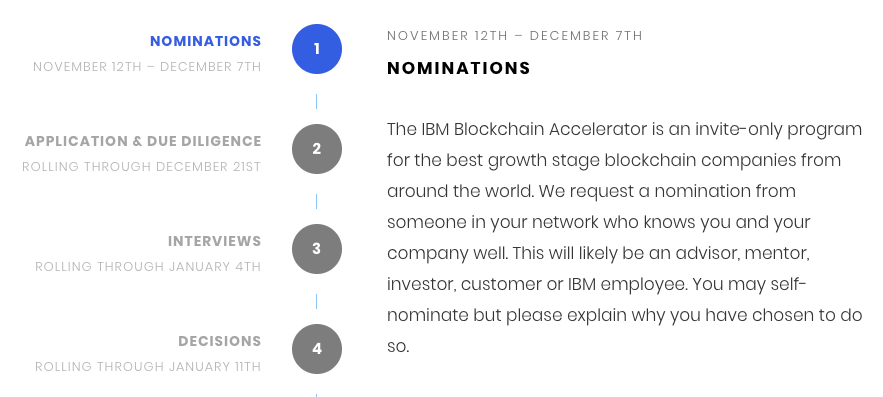
Task: Open the Interviews tab label
Action: [x=215, y=241]
